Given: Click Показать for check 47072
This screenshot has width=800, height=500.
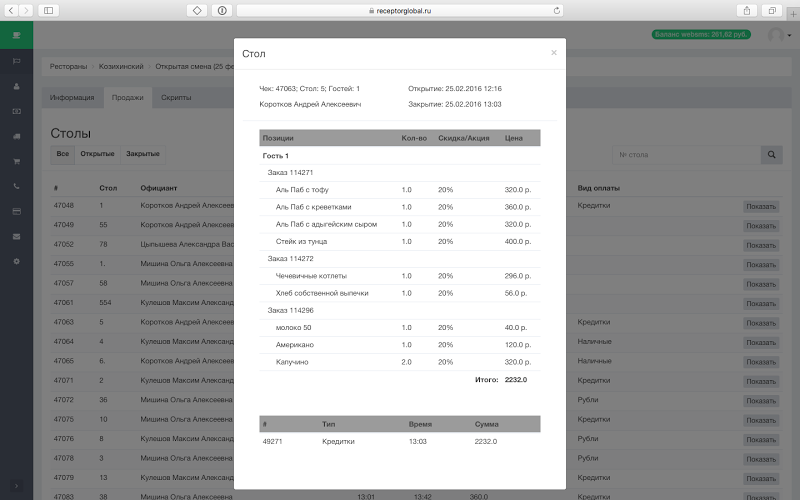Looking at the screenshot, I should (761, 401).
